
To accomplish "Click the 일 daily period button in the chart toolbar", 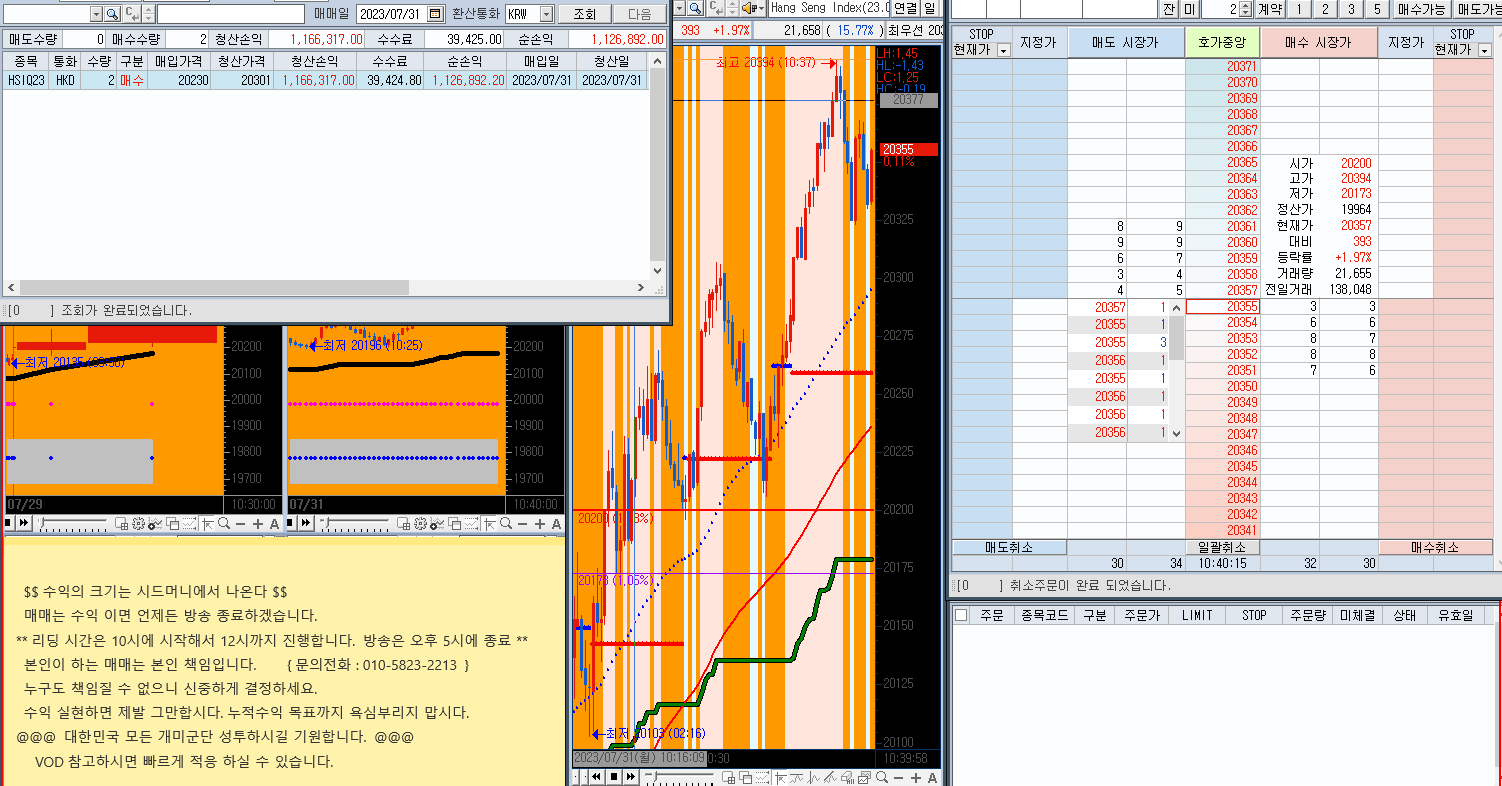I will tap(930, 8).
